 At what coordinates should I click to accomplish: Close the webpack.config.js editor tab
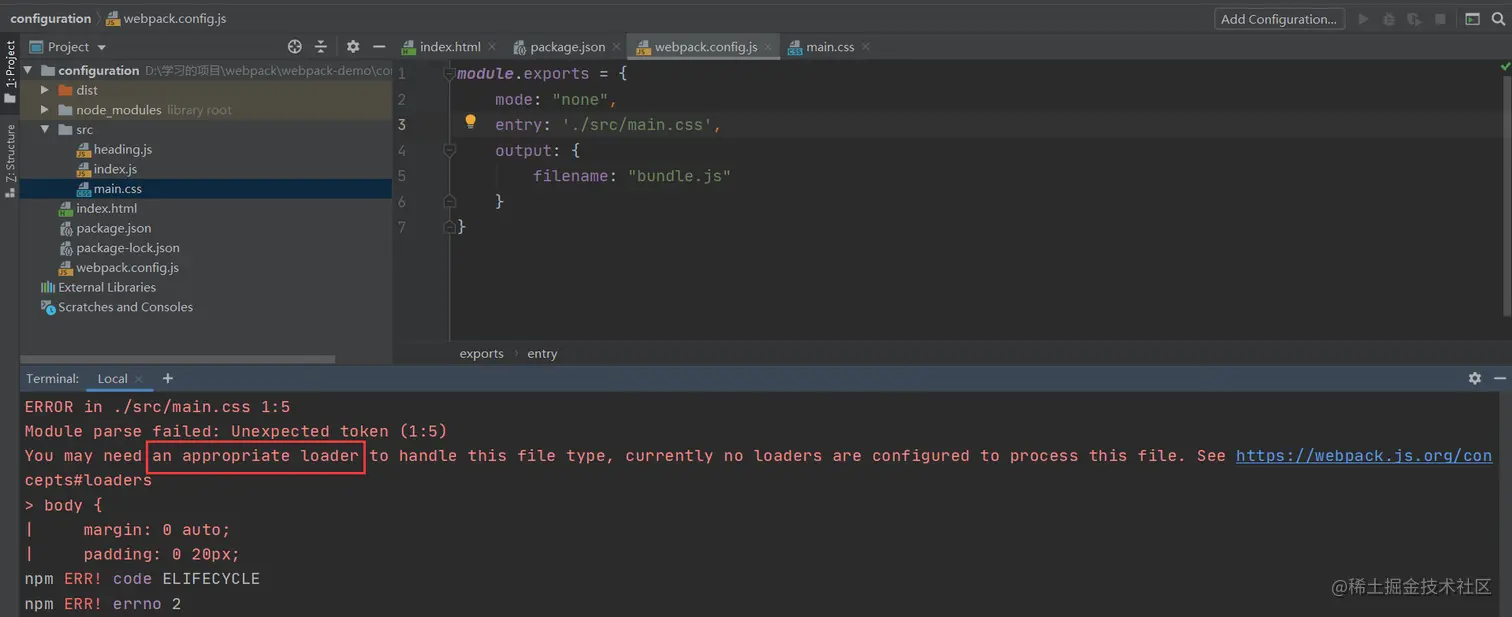769,46
